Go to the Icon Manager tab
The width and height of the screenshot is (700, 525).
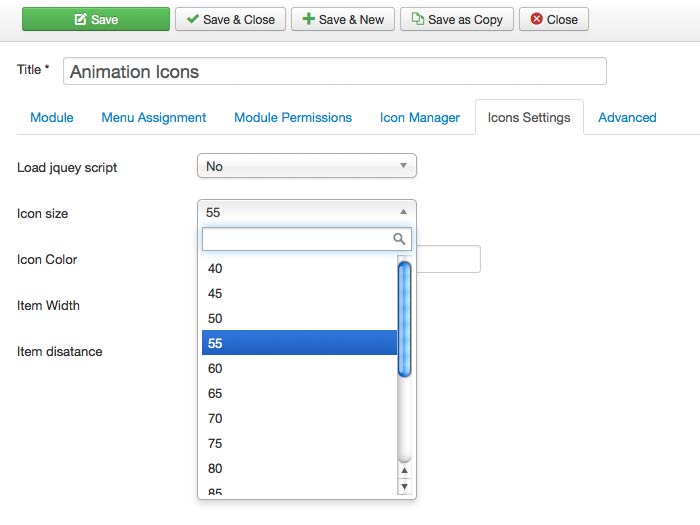pyautogui.click(x=420, y=117)
